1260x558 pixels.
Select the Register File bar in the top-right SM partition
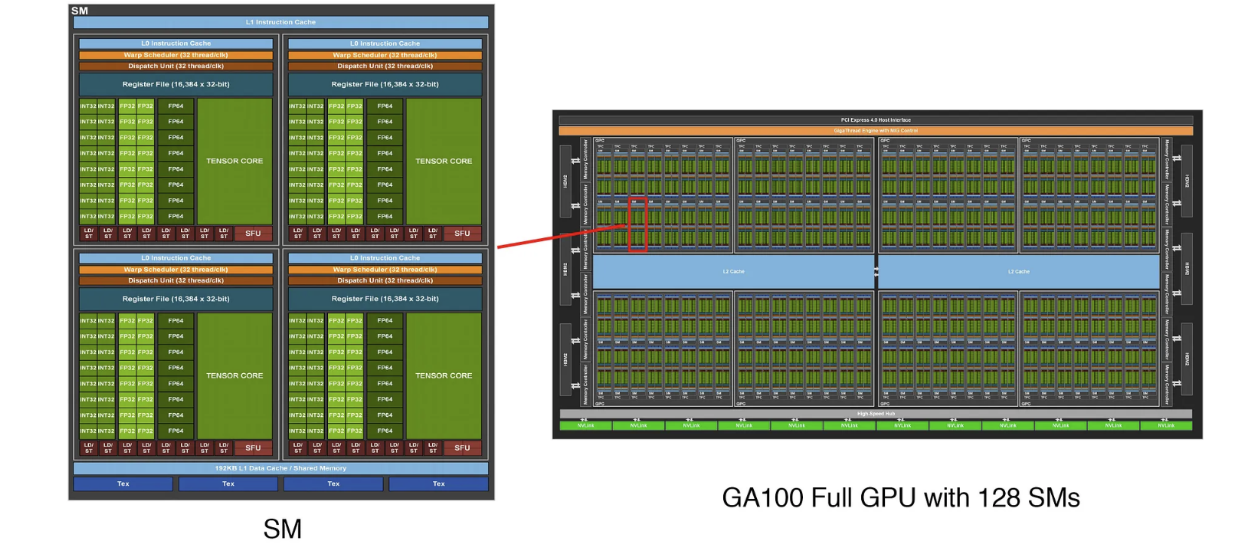tap(385, 84)
